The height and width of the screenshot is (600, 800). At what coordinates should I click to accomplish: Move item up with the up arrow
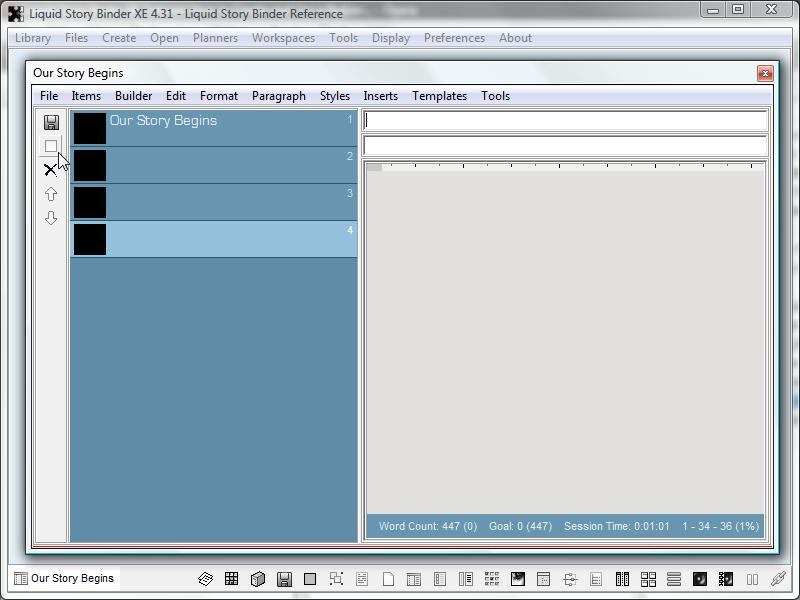click(x=51, y=194)
